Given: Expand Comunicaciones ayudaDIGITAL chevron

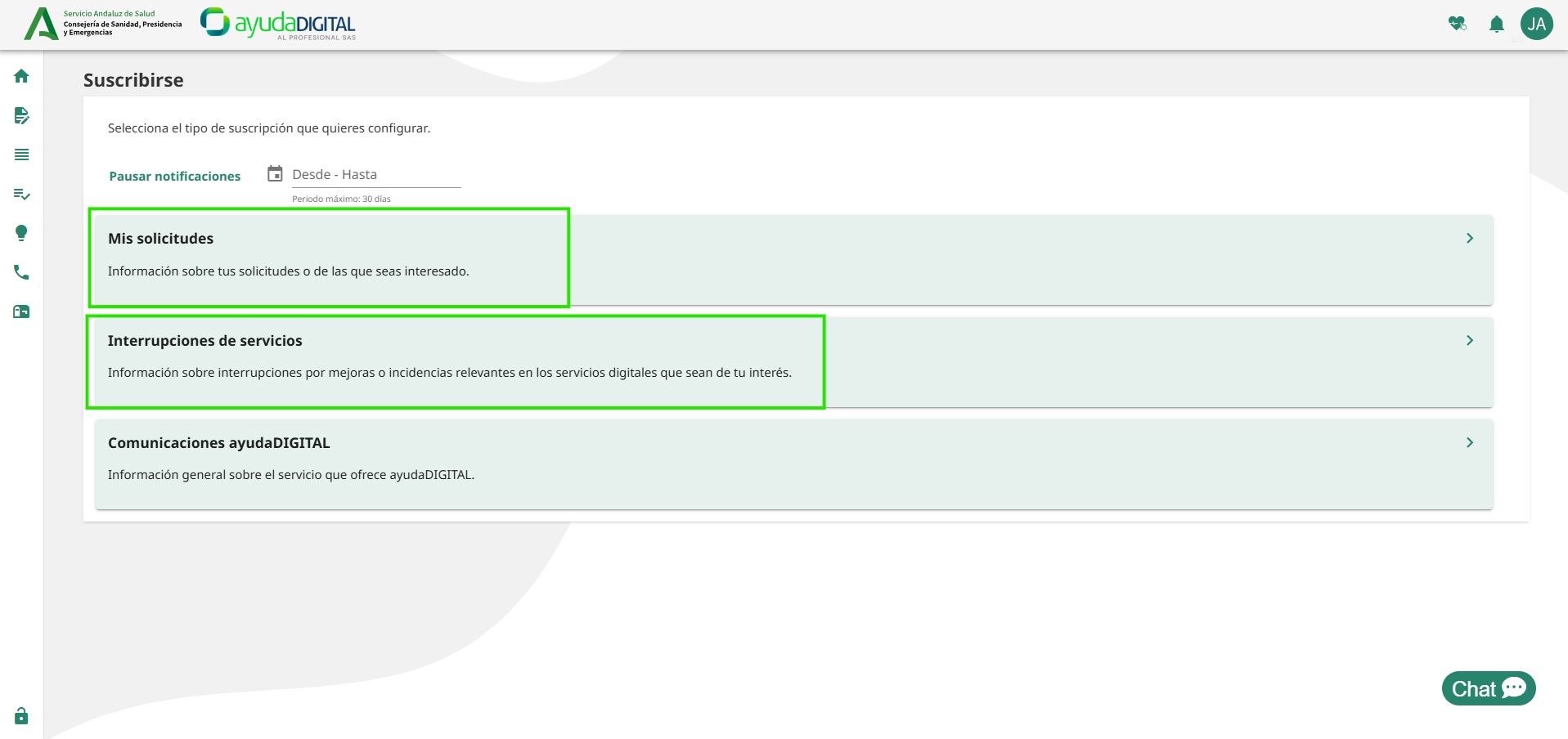Looking at the screenshot, I should [1470, 442].
